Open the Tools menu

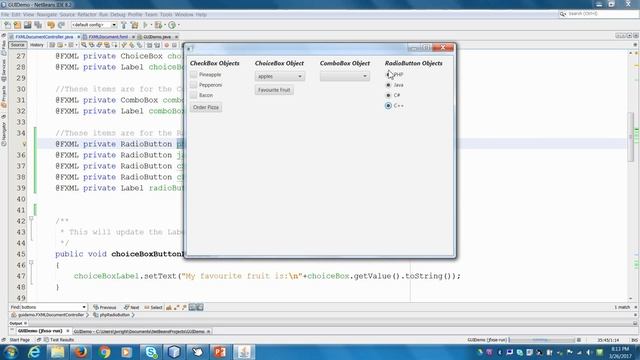tap(166, 15)
